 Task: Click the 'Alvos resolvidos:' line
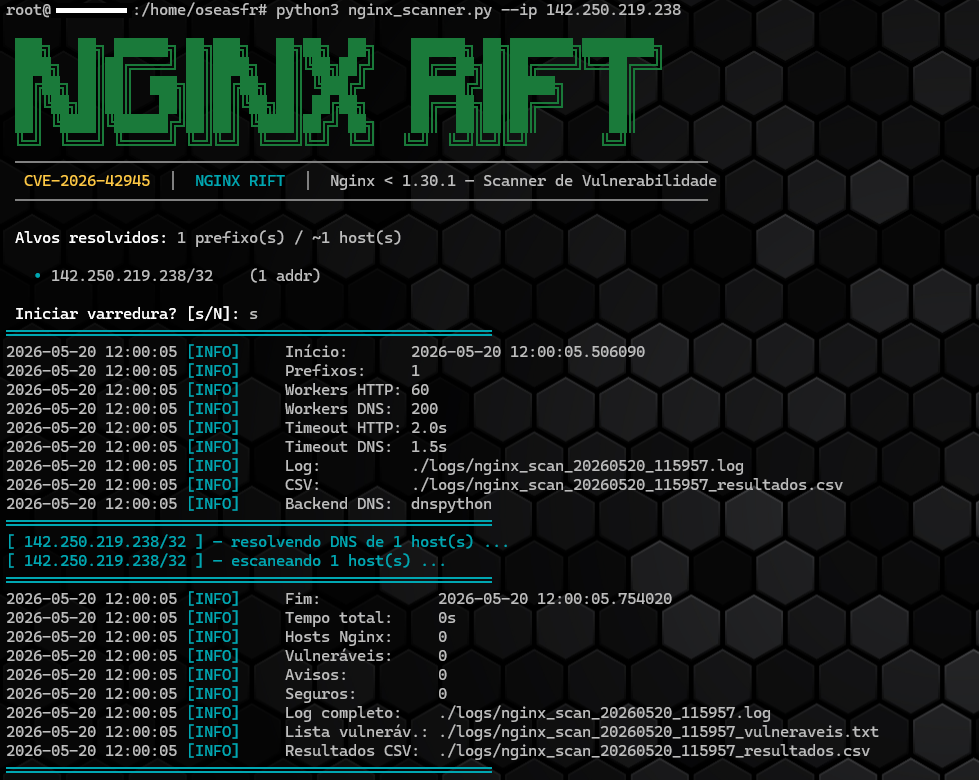208,238
